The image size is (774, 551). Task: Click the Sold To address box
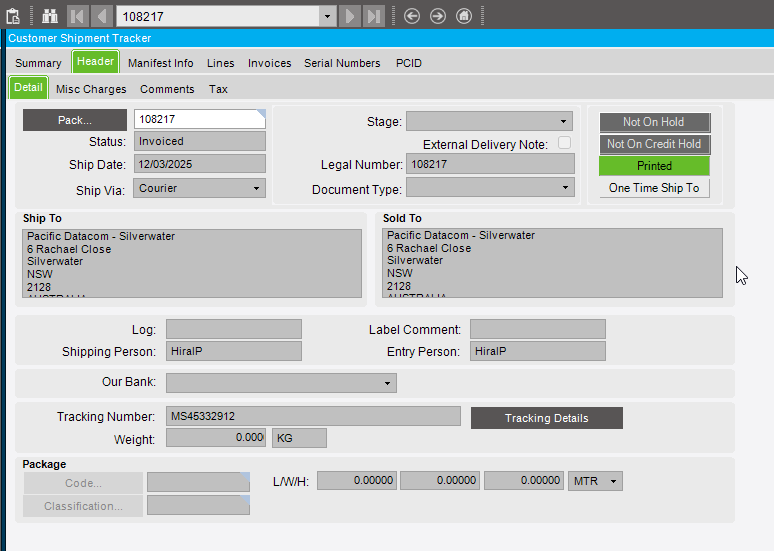(x=552, y=263)
